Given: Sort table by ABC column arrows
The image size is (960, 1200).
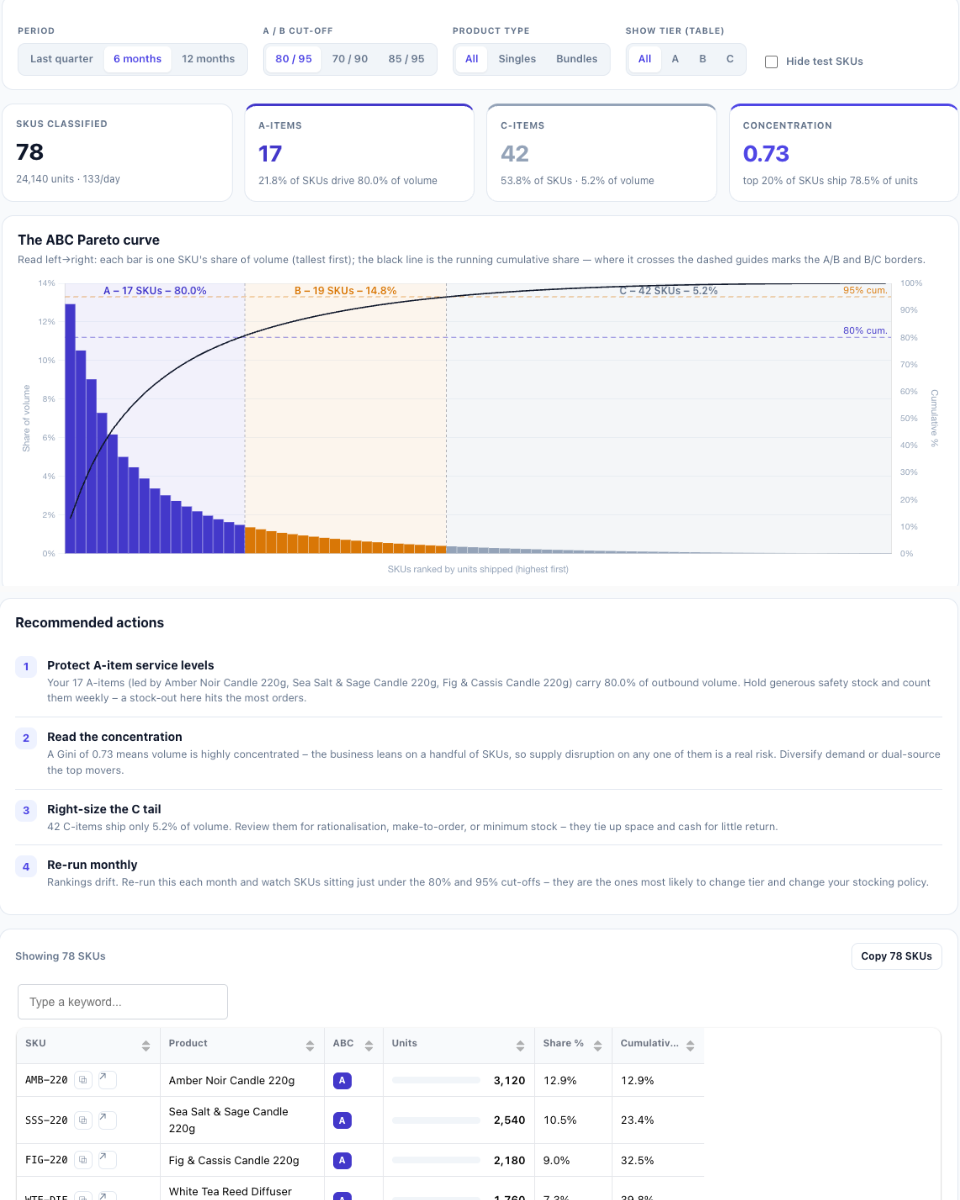Looking at the screenshot, I should [369, 1045].
